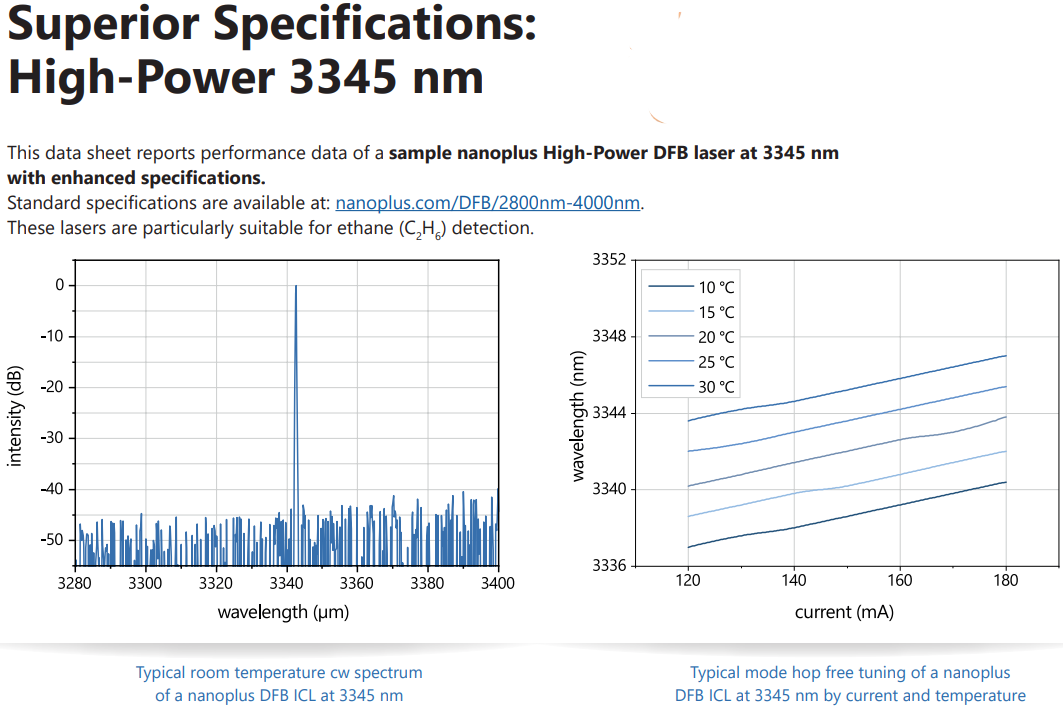Viewport: 1063px width, 718px height.
Task: Click the "3320" wavelength tick label
Action: (216, 583)
